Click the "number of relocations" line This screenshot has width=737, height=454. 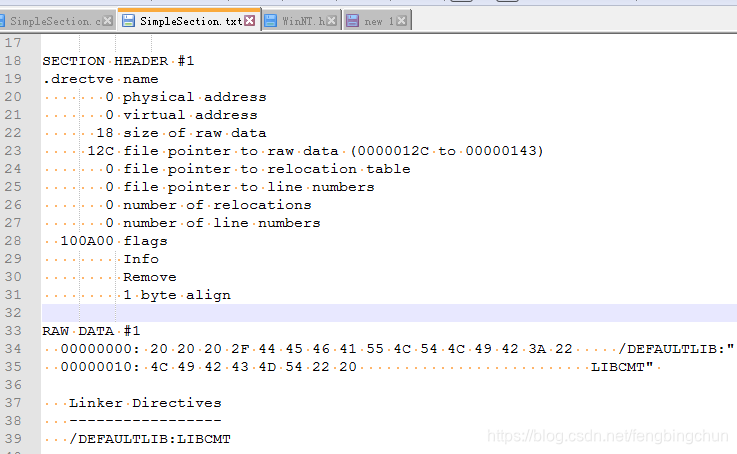point(208,205)
